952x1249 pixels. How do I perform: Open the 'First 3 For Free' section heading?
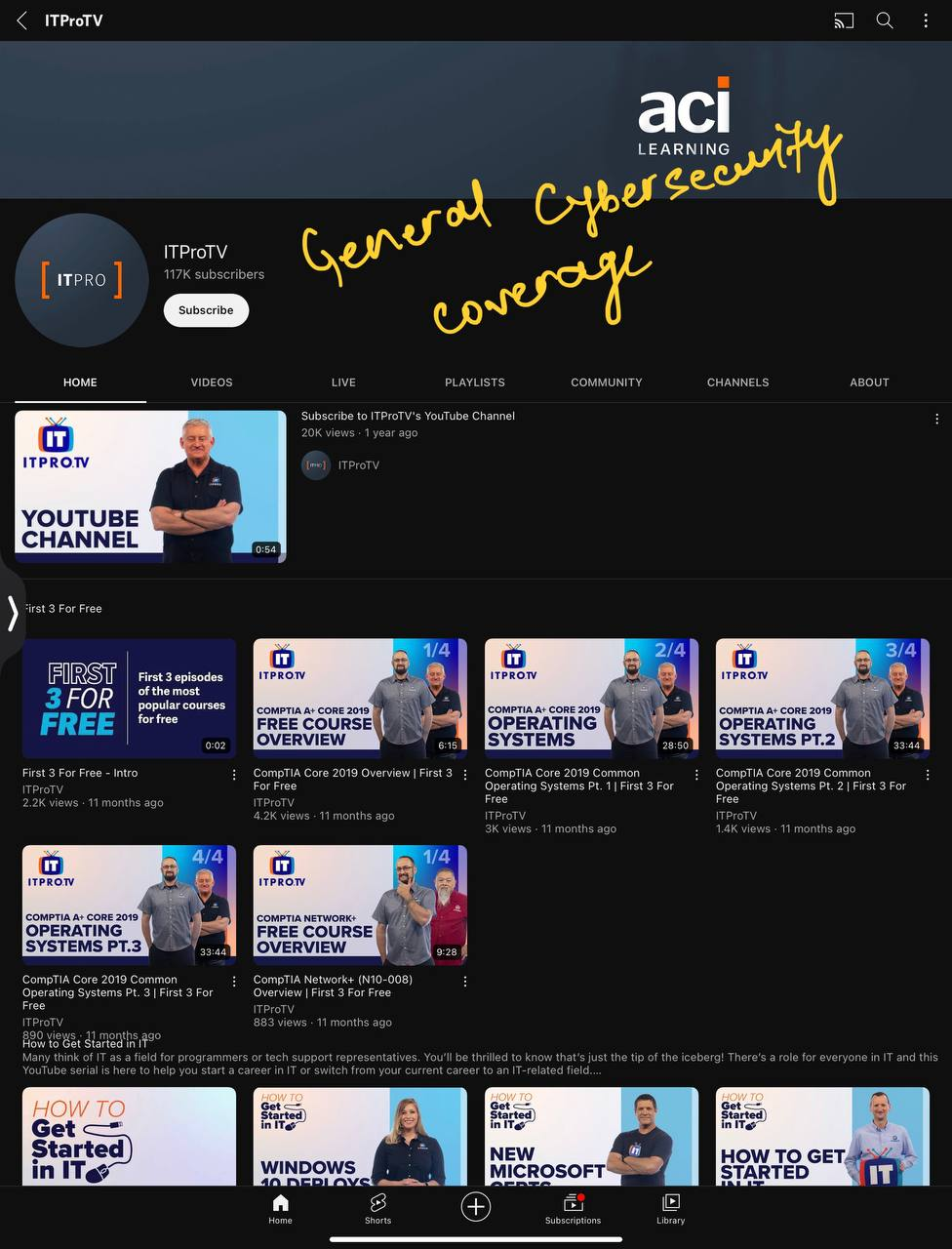[x=62, y=609]
